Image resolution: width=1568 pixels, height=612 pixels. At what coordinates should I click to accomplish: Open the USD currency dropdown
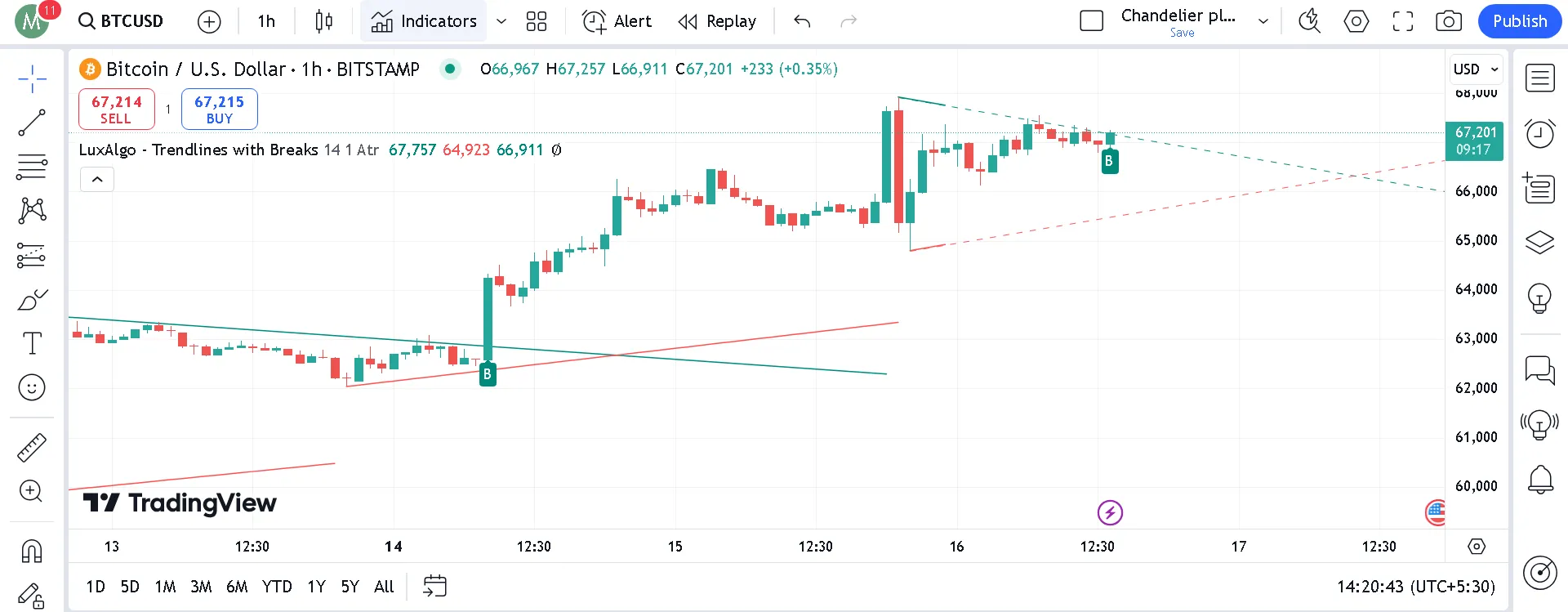tap(1475, 69)
